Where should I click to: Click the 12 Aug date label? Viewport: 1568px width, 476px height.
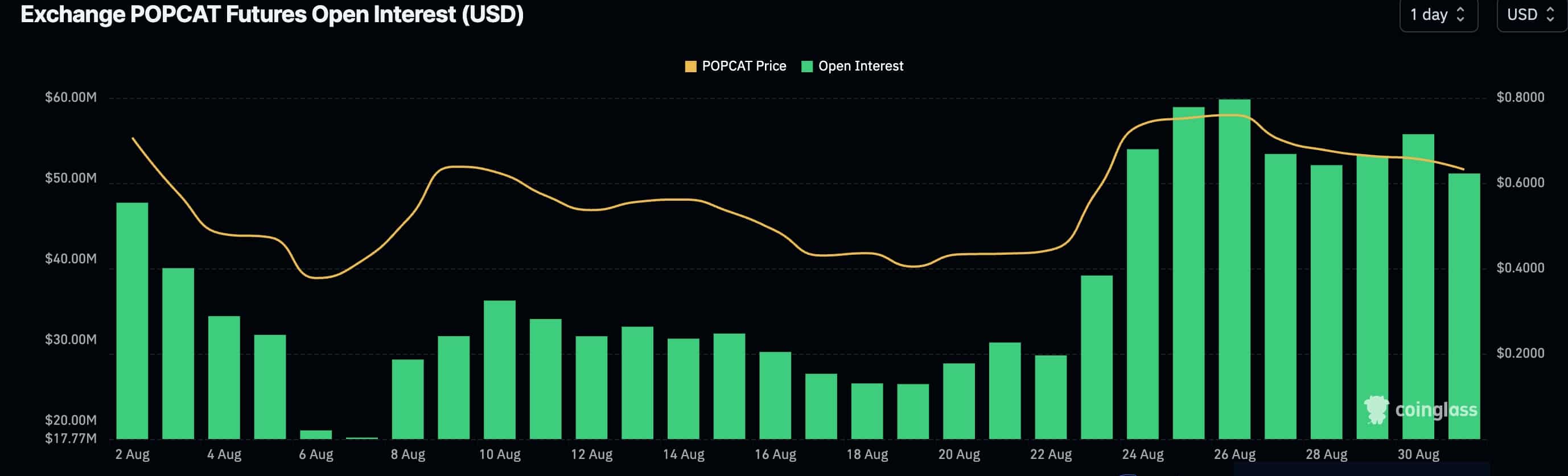tap(592, 455)
